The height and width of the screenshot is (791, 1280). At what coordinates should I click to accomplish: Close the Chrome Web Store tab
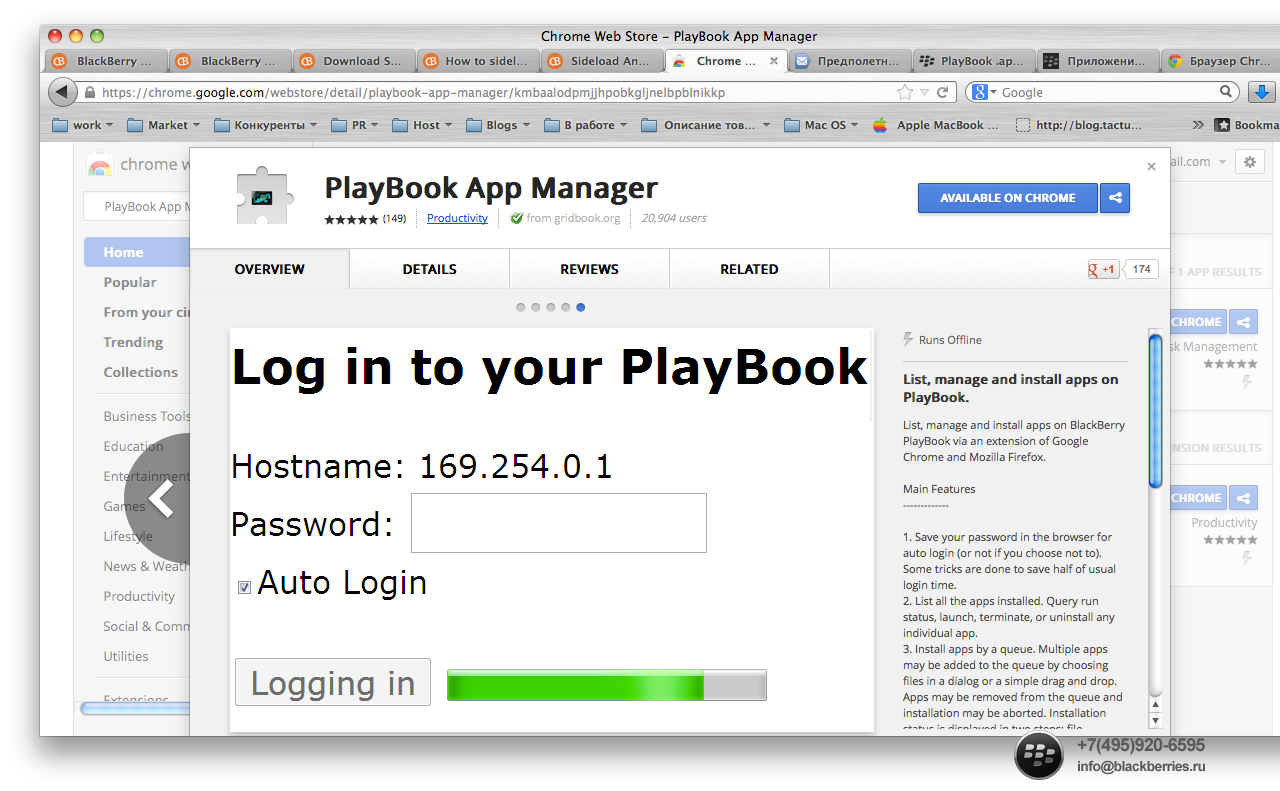[x=773, y=61]
